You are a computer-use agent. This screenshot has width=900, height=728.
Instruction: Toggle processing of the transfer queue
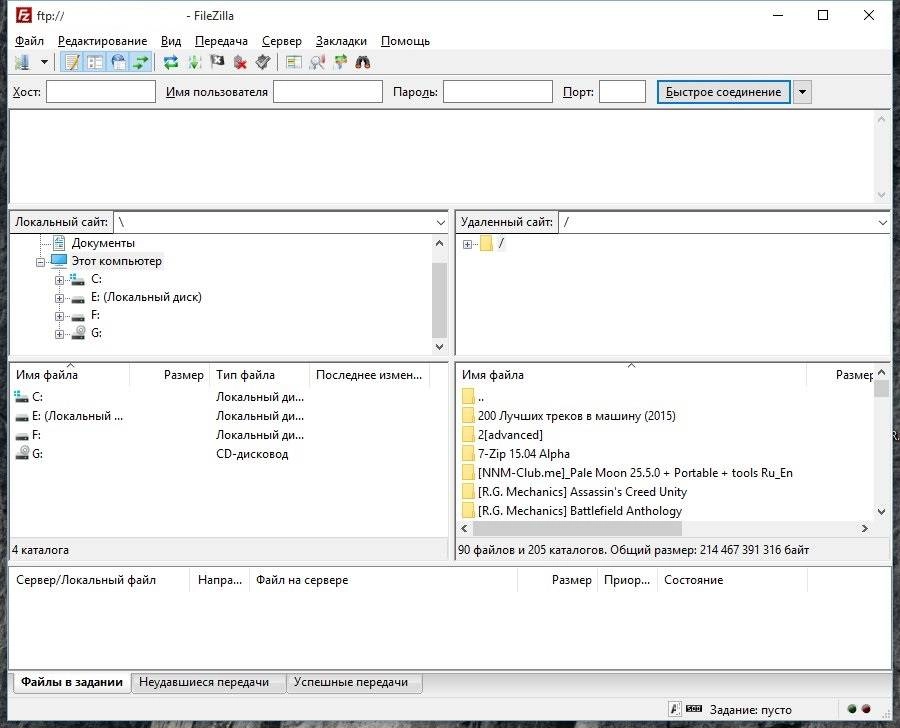click(194, 62)
